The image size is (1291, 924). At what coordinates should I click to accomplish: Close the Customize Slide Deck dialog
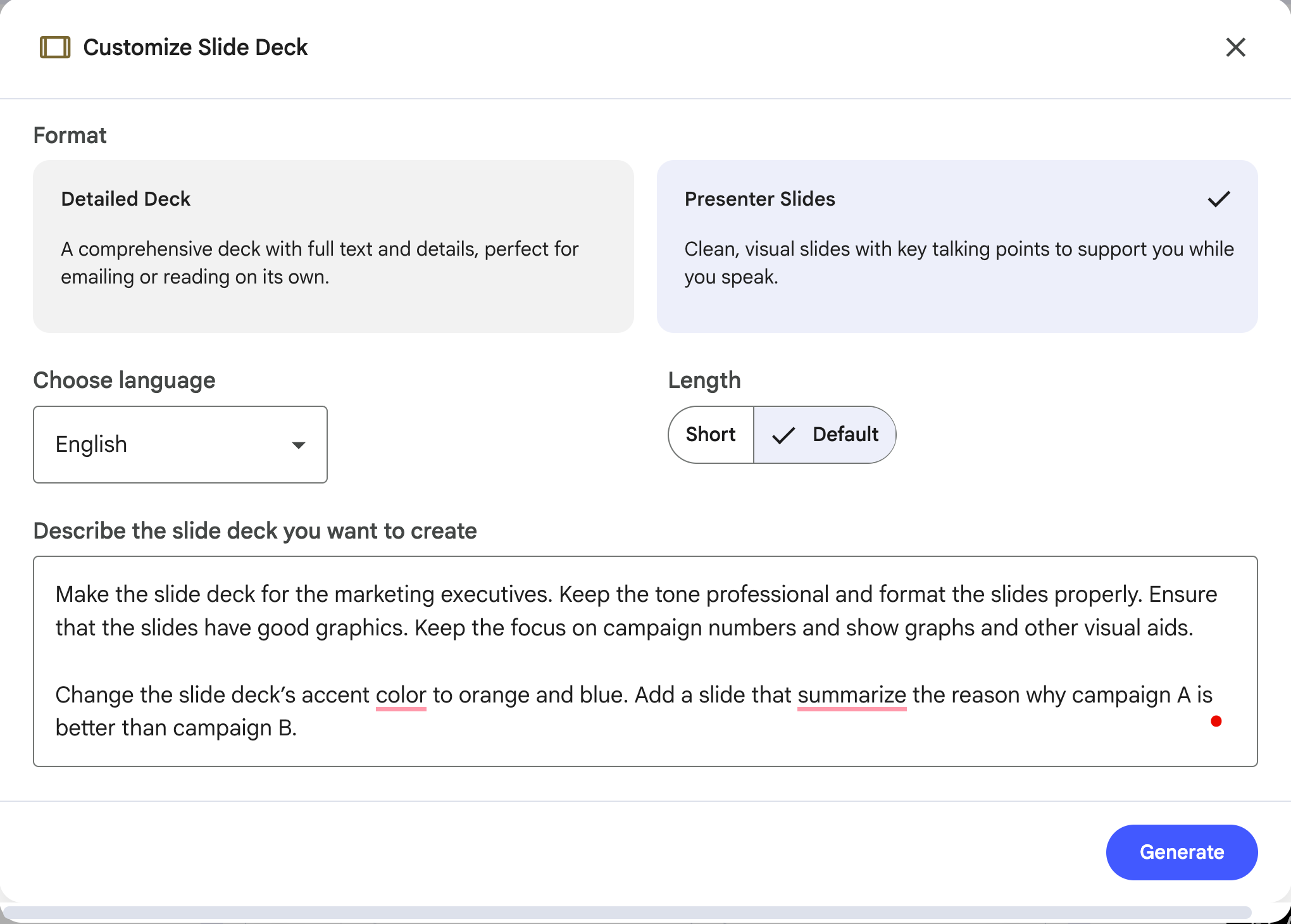click(x=1235, y=47)
